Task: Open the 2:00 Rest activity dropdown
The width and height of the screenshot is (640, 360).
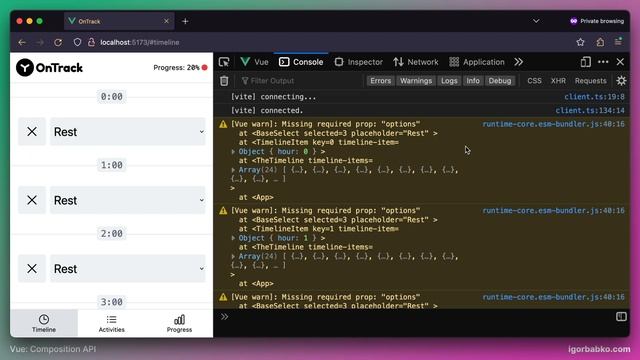Action: (x=127, y=269)
